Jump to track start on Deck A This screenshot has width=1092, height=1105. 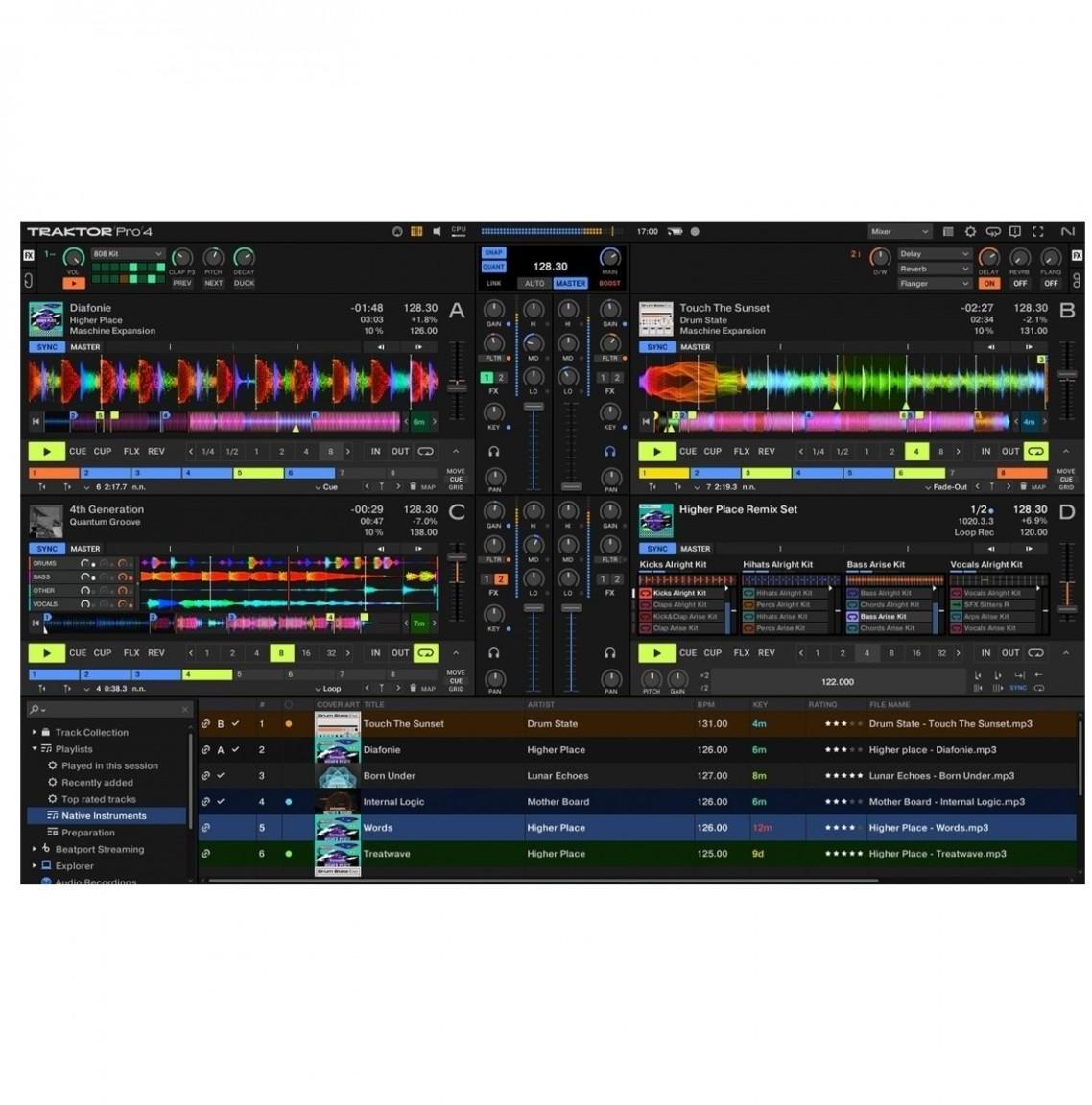click(36, 421)
